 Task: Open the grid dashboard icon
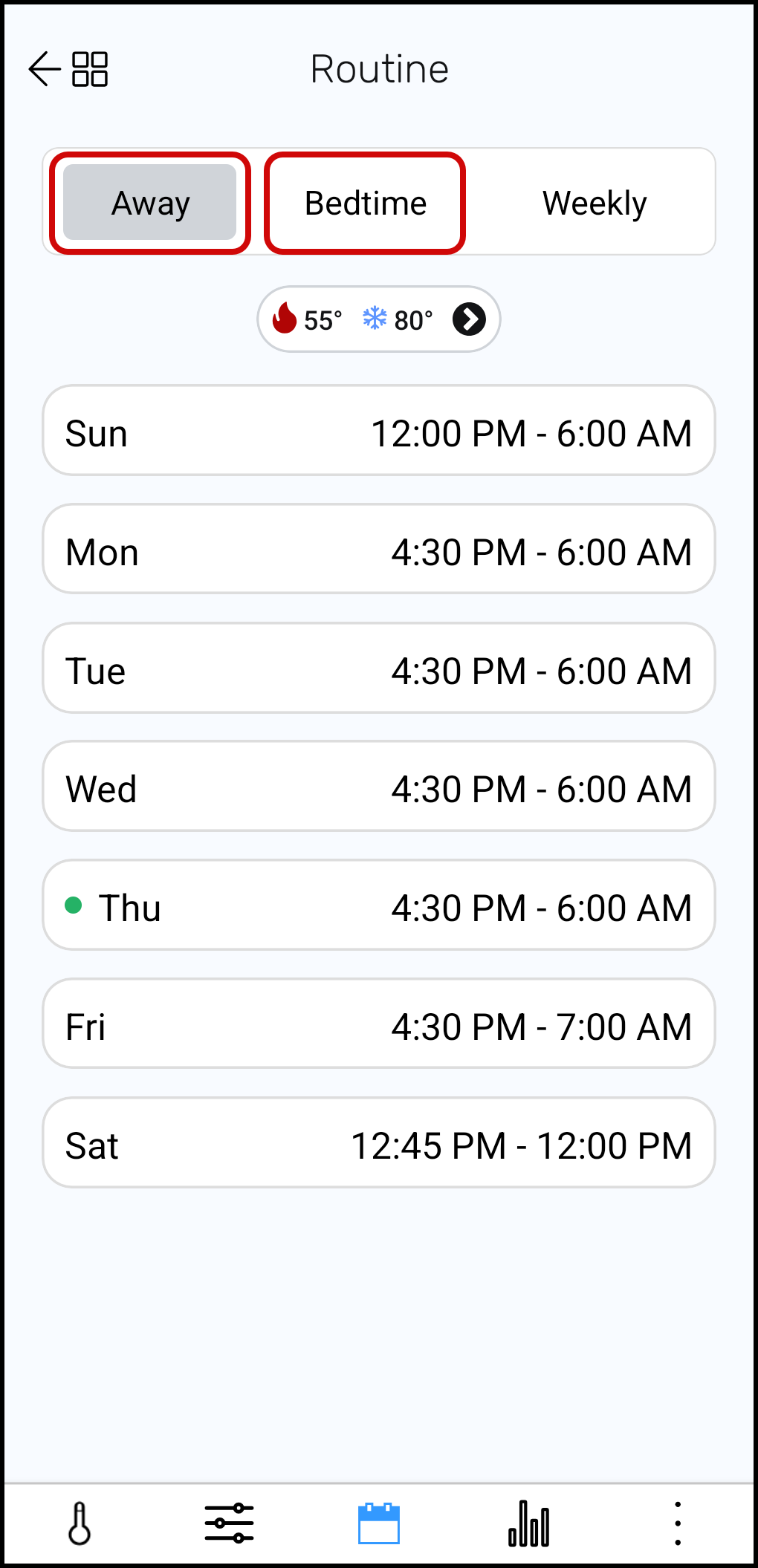click(90, 69)
